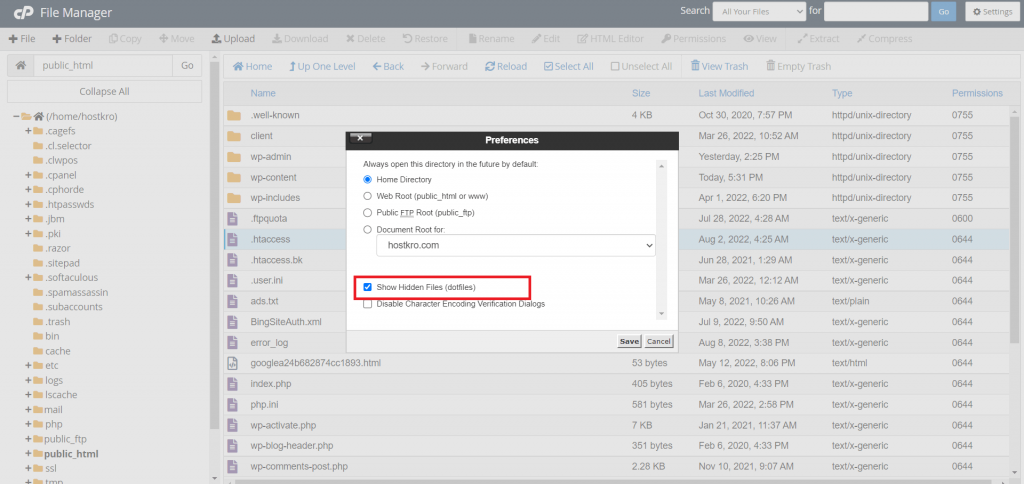Screen dimensions: 1024x484
Task: Open the Permissions tool
Action: tap(694, 39)
